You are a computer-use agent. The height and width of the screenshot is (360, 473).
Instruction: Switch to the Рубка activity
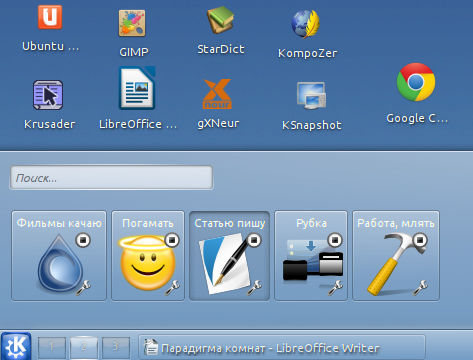pos(311,256)
